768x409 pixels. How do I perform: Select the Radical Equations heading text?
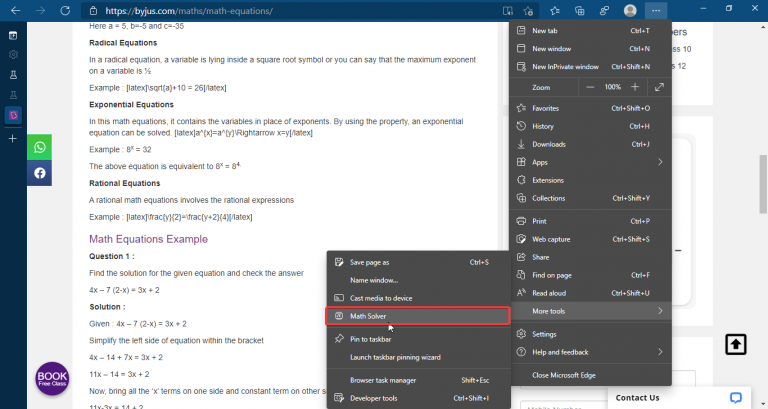point(123,43)
